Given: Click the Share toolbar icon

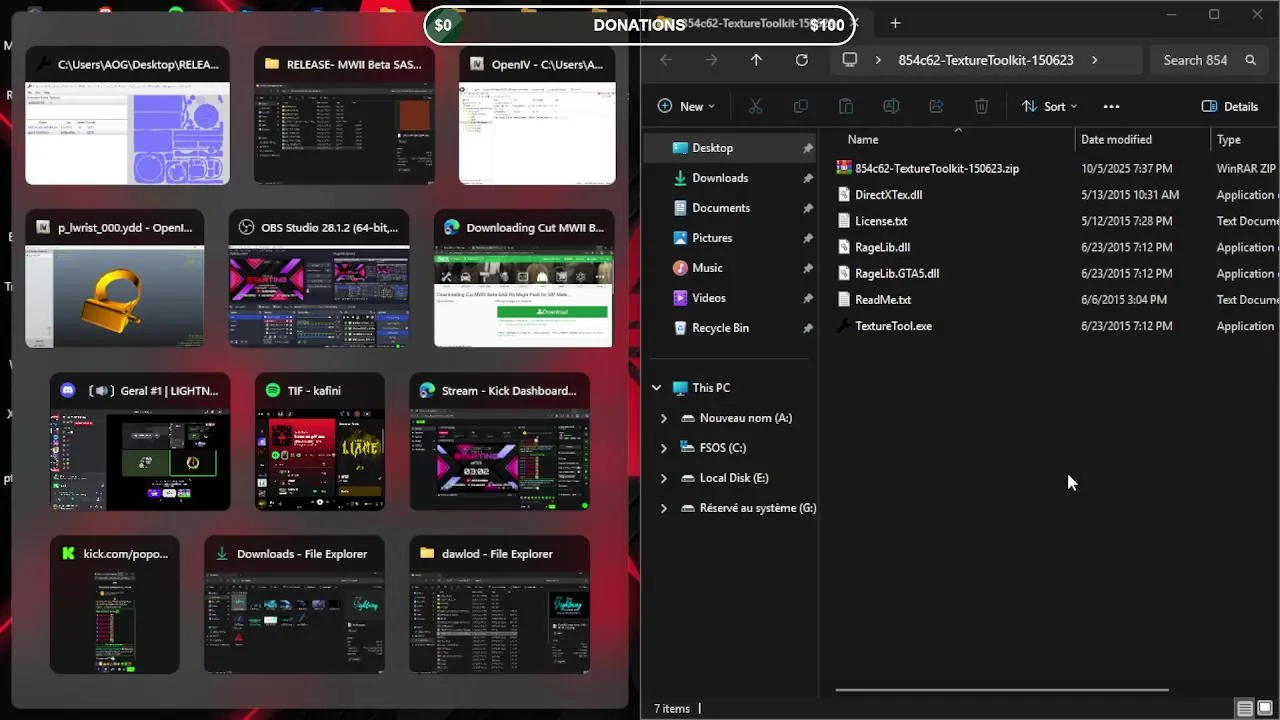Looking at the screenshot, I should tap(936, 106).
